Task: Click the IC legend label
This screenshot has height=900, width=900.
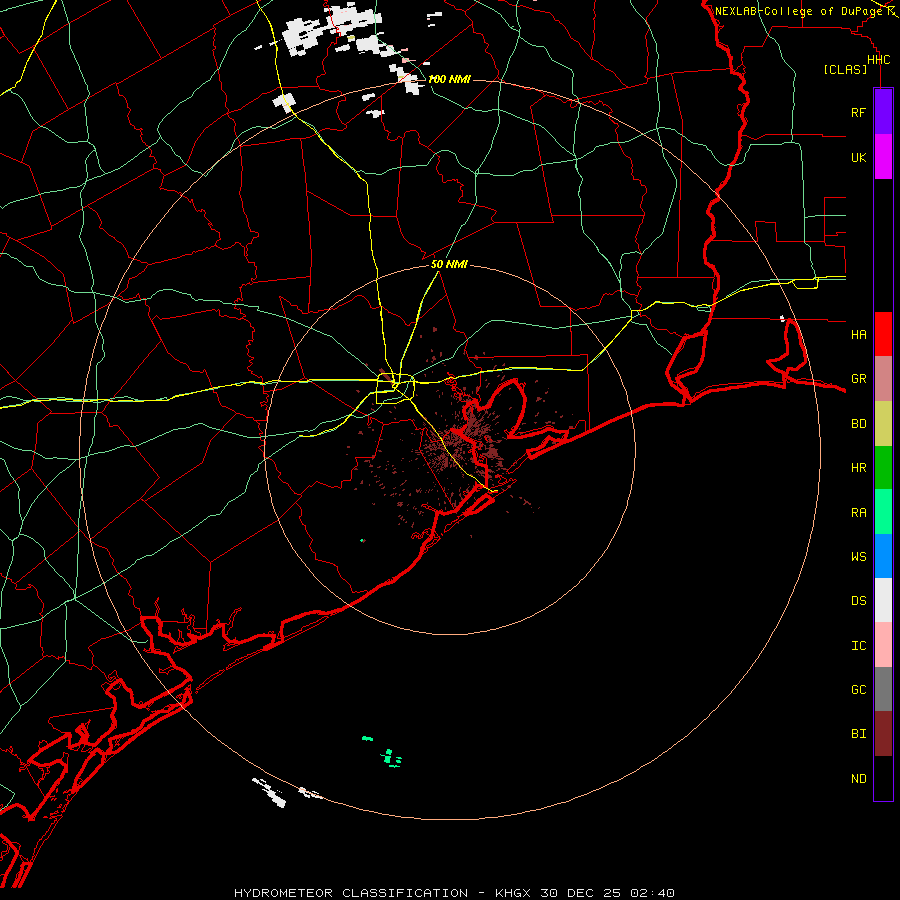Action: coord(858,646)
